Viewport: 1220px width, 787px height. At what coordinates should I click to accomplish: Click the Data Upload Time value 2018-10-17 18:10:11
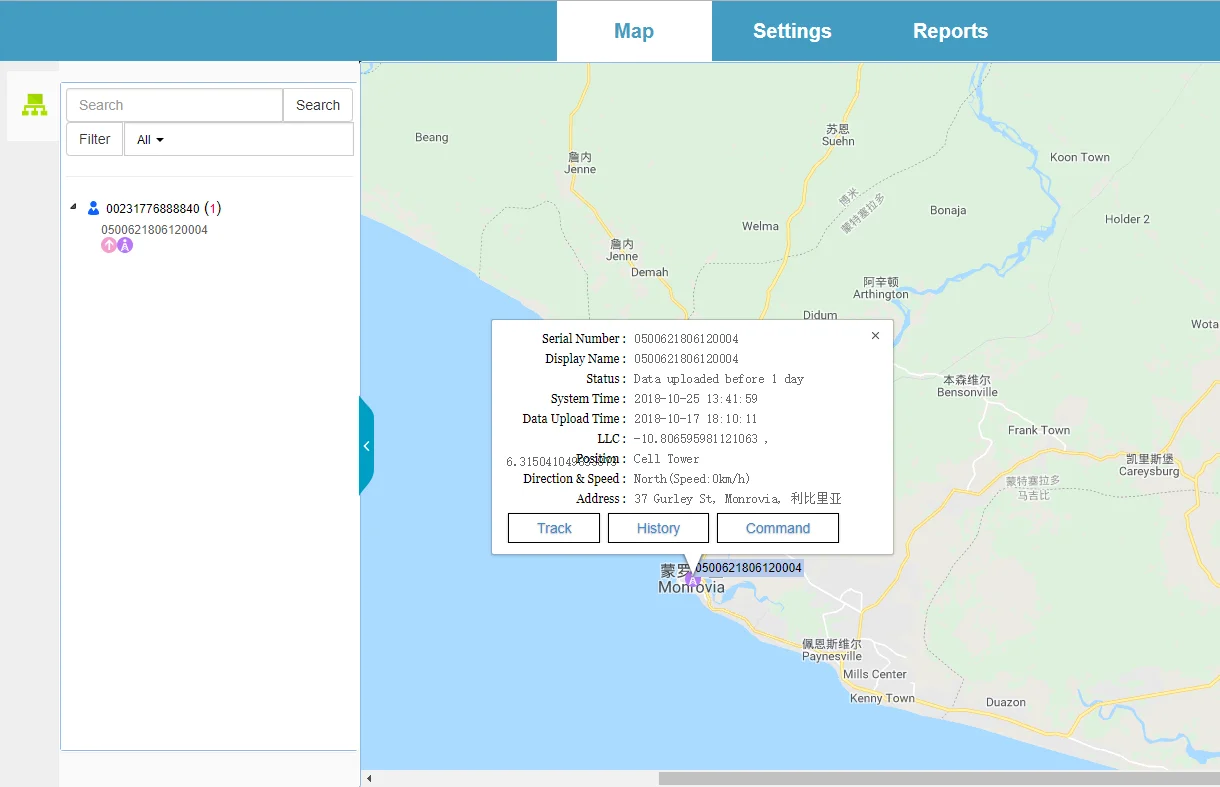pos(696,419)
